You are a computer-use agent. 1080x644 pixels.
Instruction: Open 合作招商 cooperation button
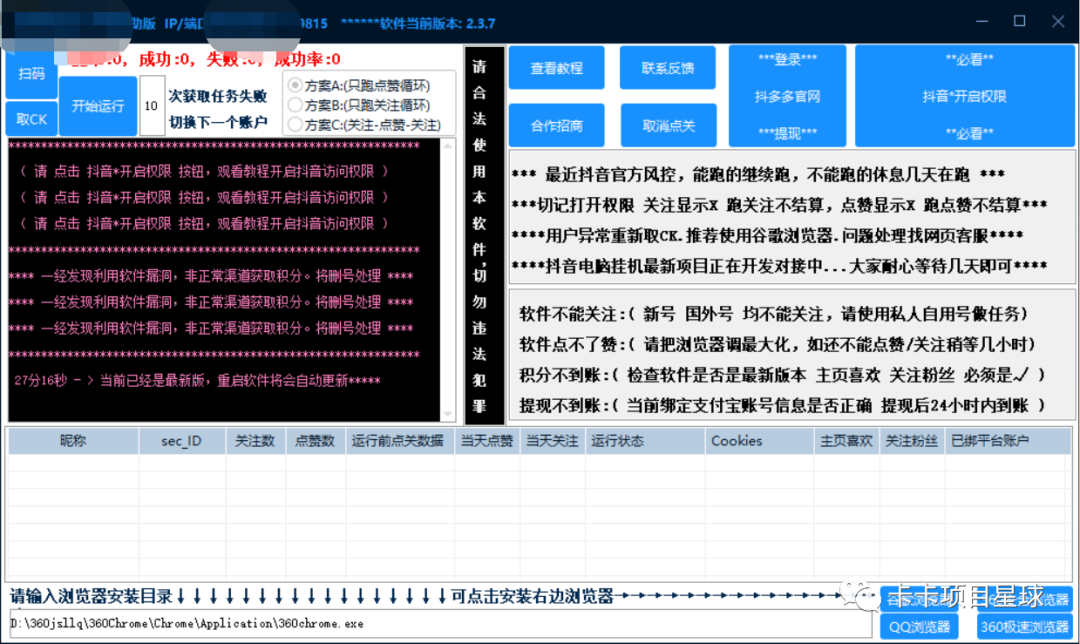point(557,125)
